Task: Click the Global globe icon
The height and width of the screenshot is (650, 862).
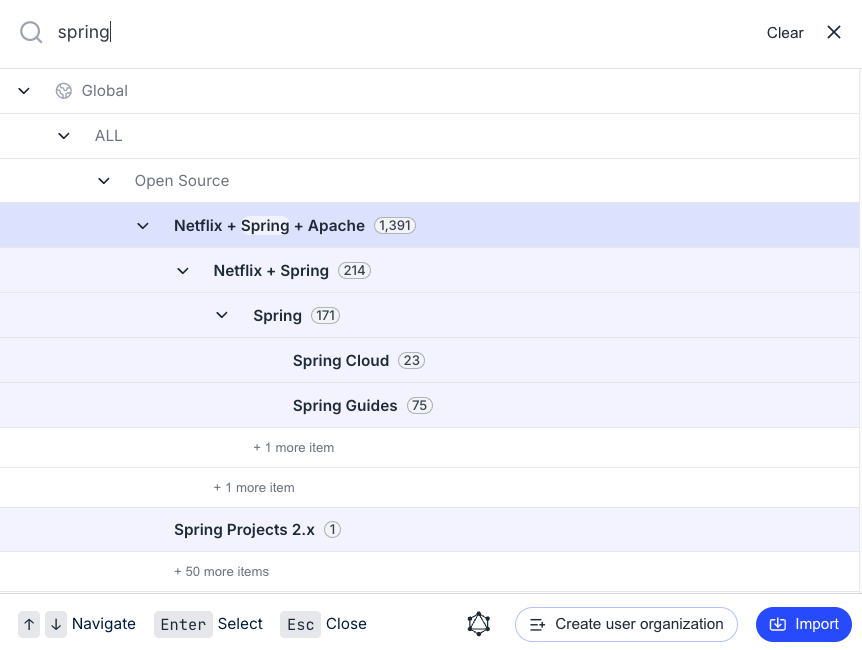Action: pyautogui.click(x=64, y=91)
